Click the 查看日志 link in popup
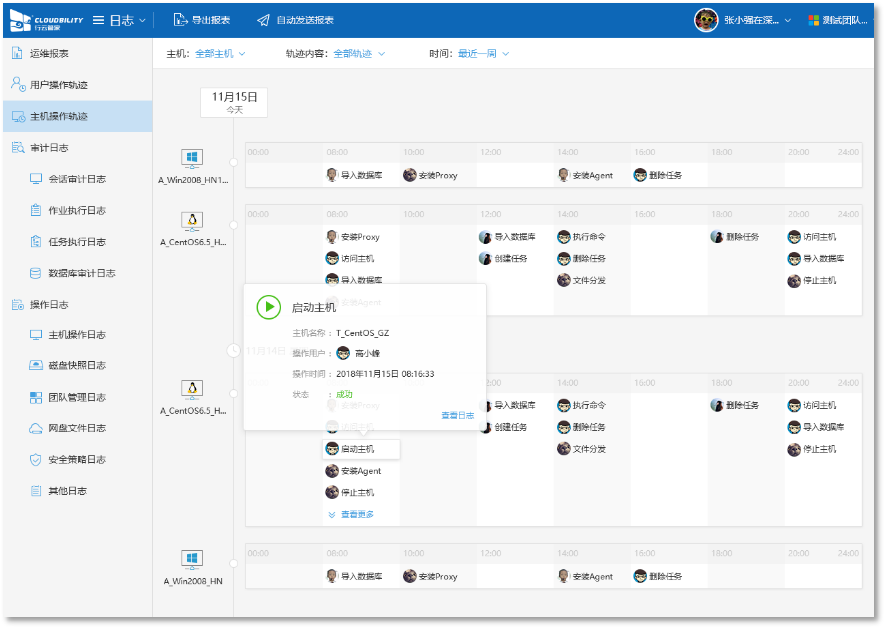 pos(457,415)
